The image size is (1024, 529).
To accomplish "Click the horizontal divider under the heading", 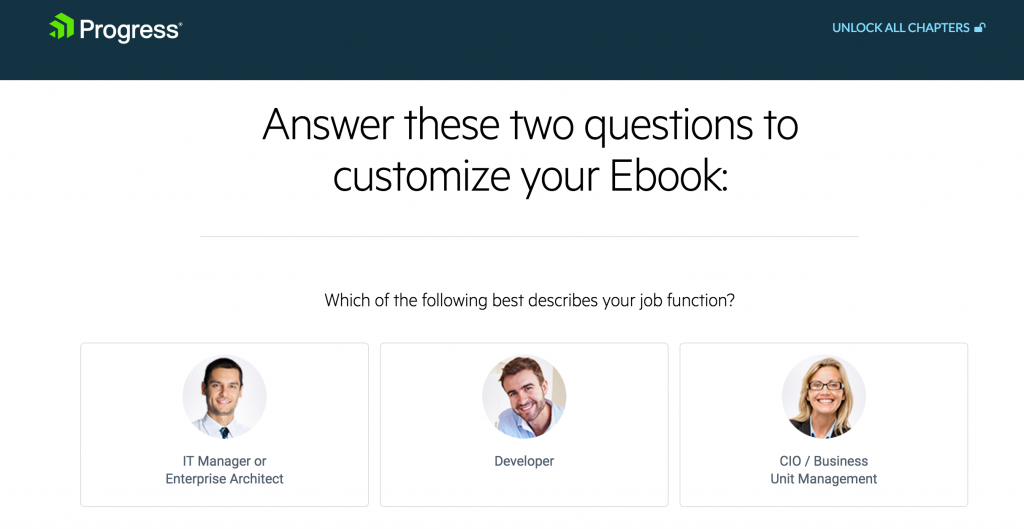I will [x=529, y=236].
